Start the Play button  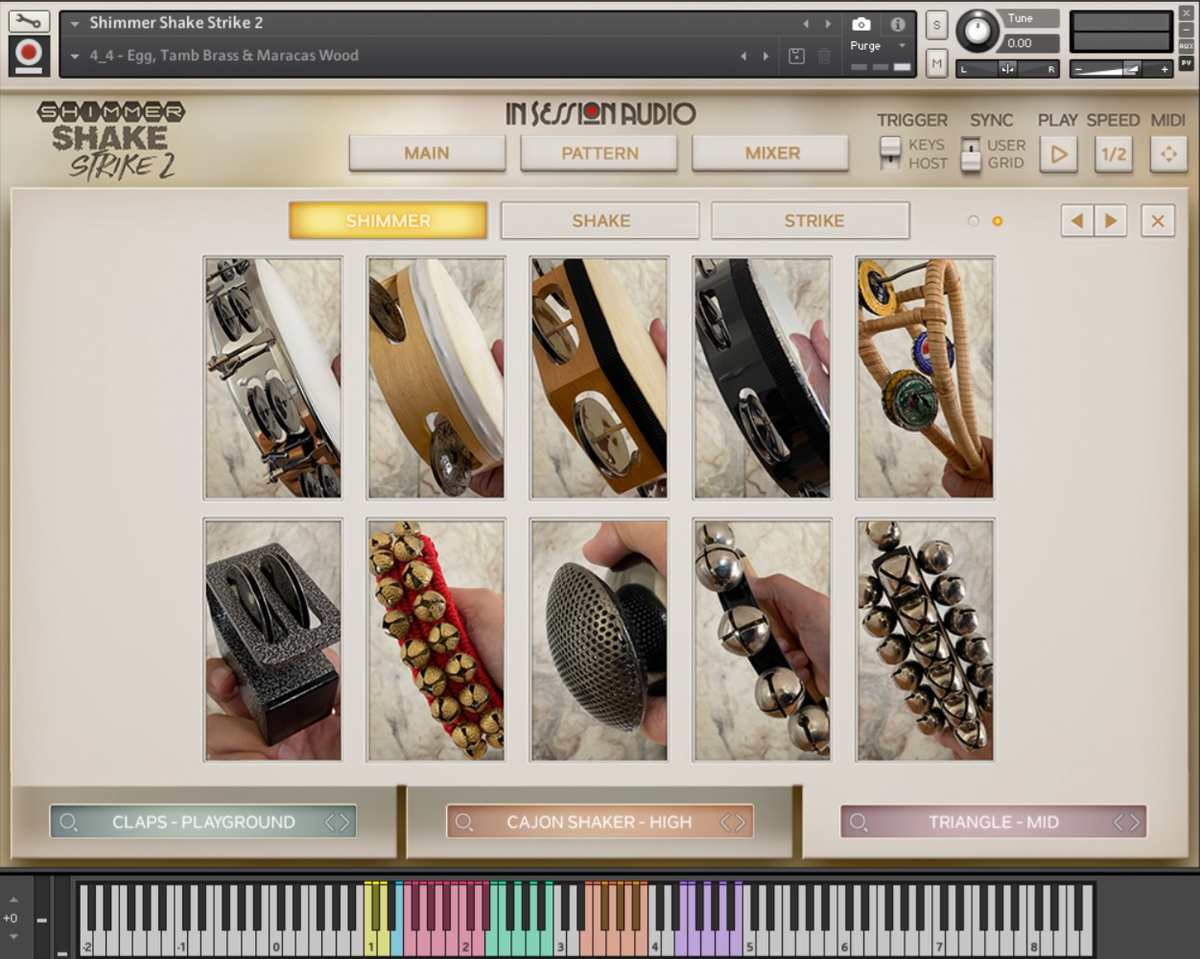(1058, 154)
